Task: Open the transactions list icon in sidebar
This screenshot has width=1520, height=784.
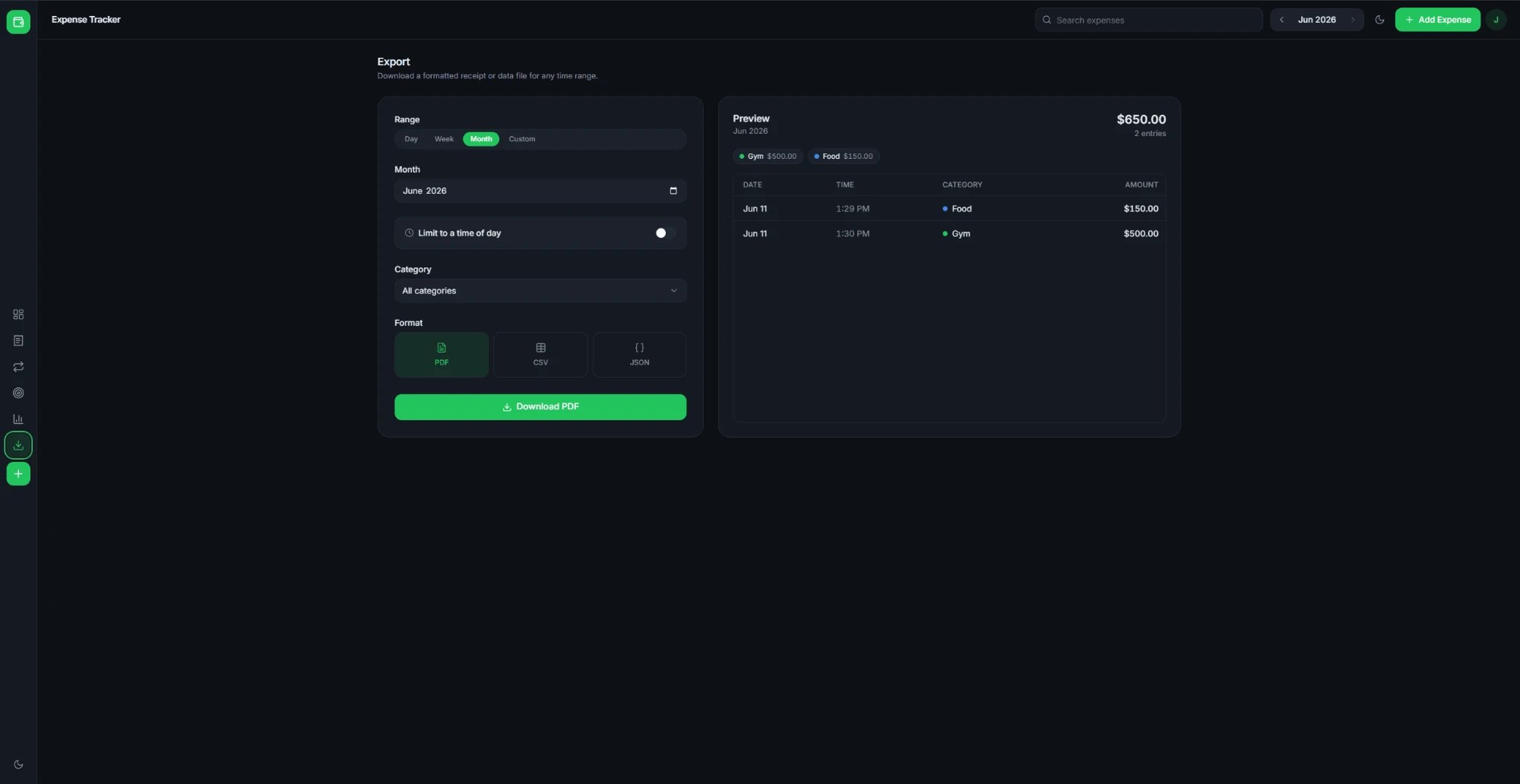Action: [x=18, y=340]
